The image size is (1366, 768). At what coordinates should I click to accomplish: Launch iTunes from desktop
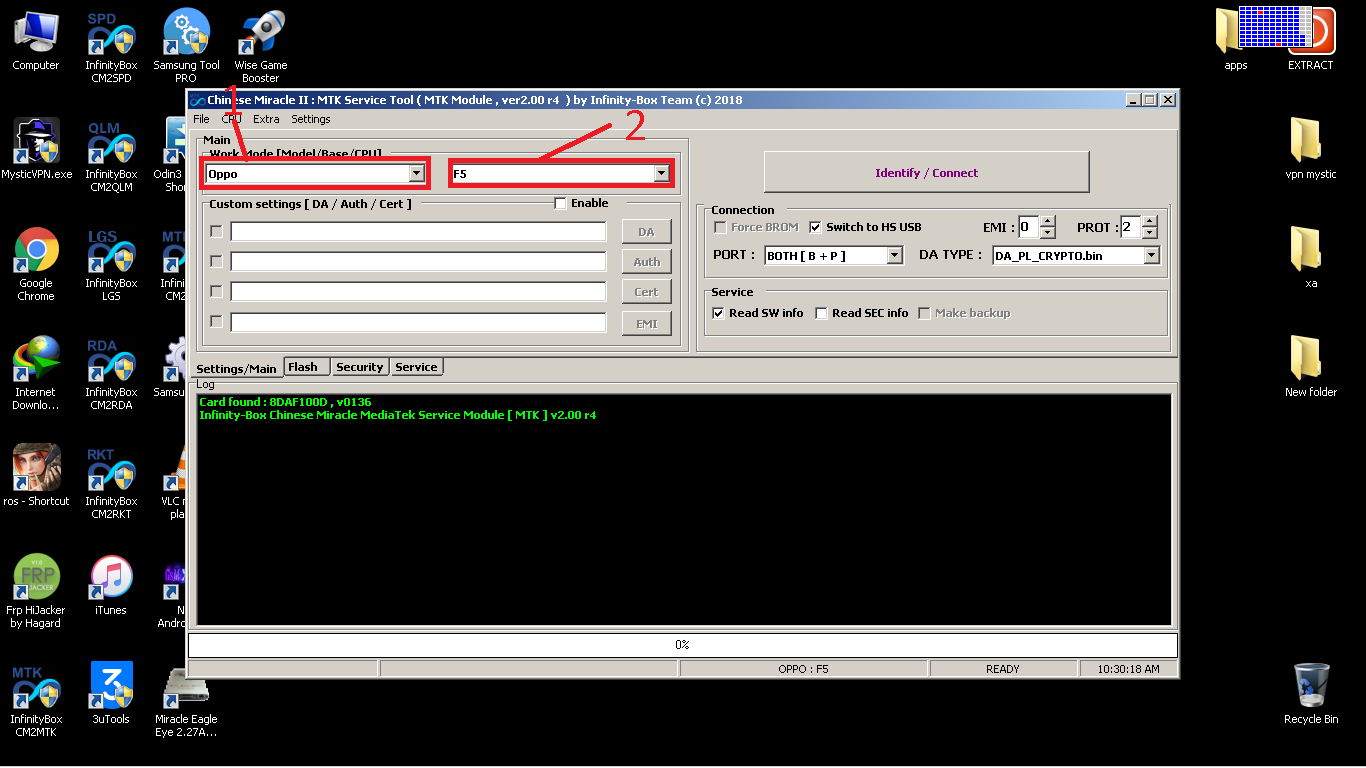(x=111, y=585)
